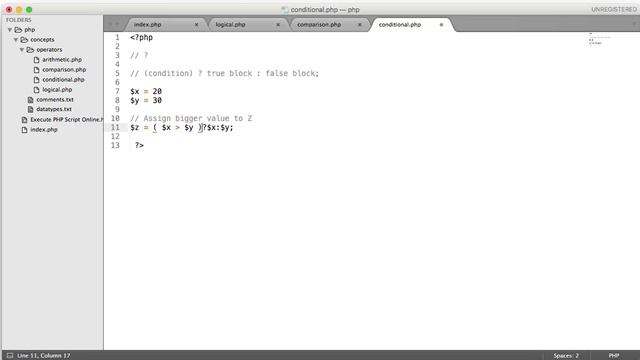Click the yellow minimize window button
640x360 pixels.
(x=19, y=9)
